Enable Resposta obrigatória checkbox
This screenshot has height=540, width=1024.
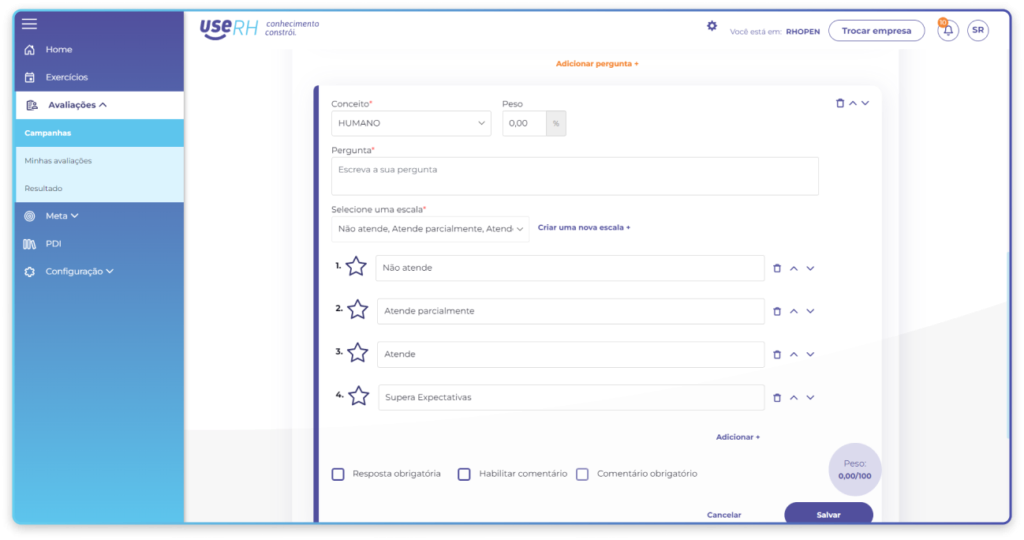click(x=338, y=474)
